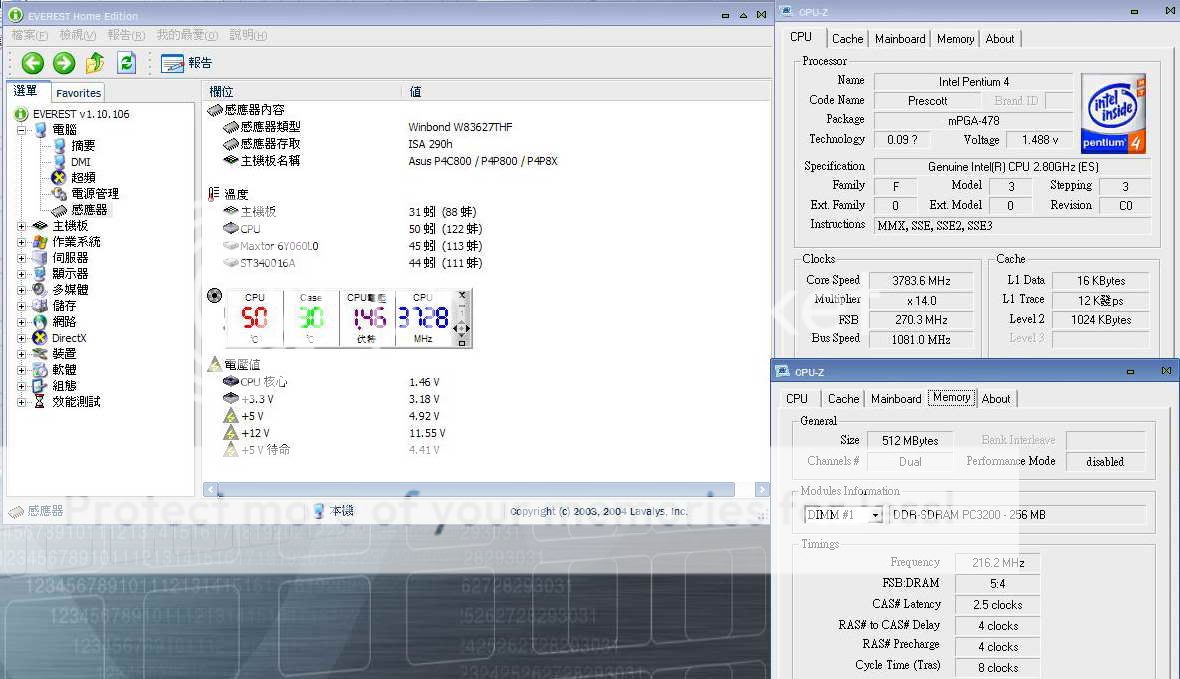Click the Intel Pentium 4 logo in CPU-Z
1180x679 pixels.
(x=1113, y=113)
